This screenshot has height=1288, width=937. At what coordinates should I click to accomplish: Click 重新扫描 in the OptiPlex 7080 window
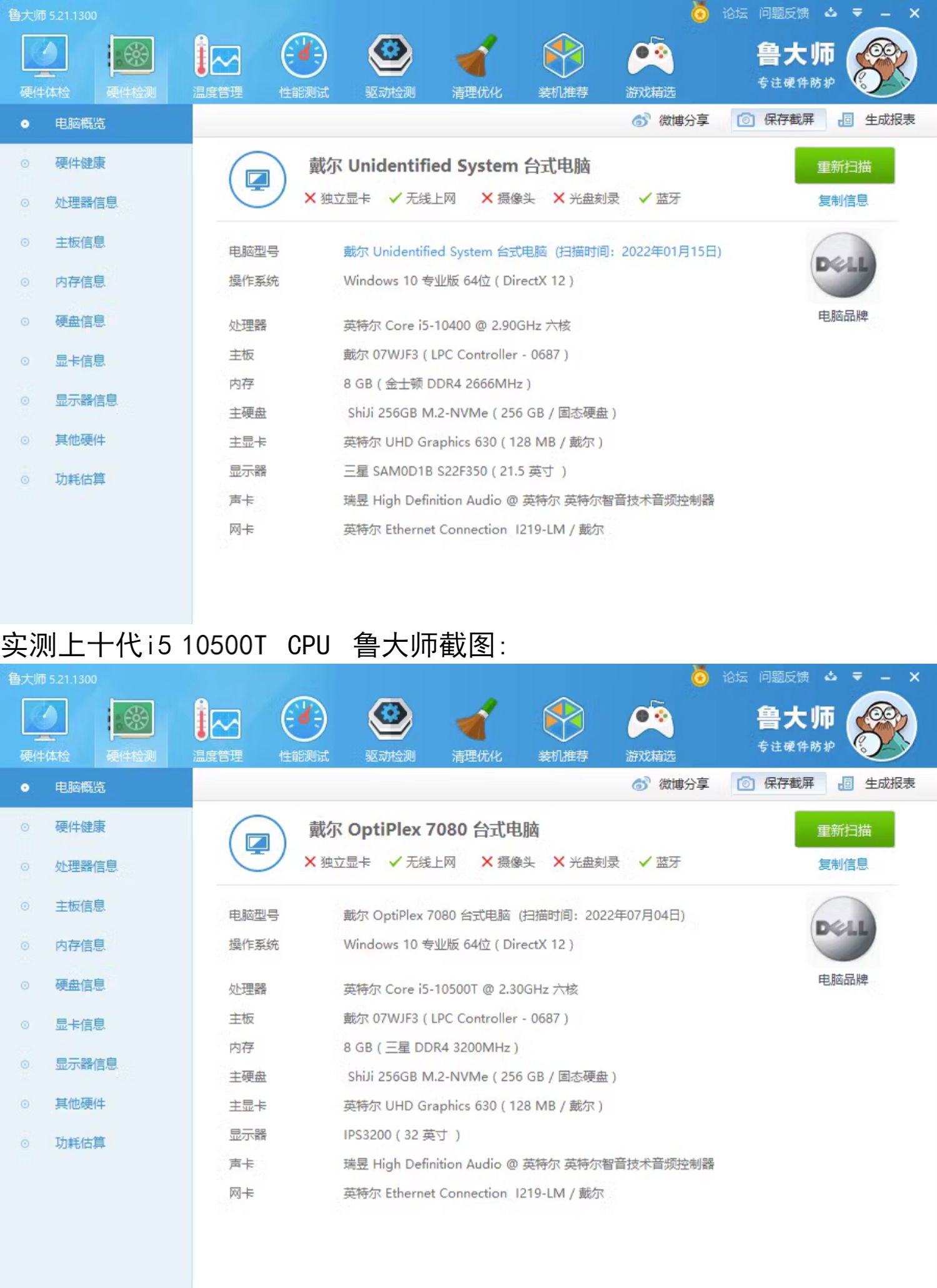click(x=845, y=830)
